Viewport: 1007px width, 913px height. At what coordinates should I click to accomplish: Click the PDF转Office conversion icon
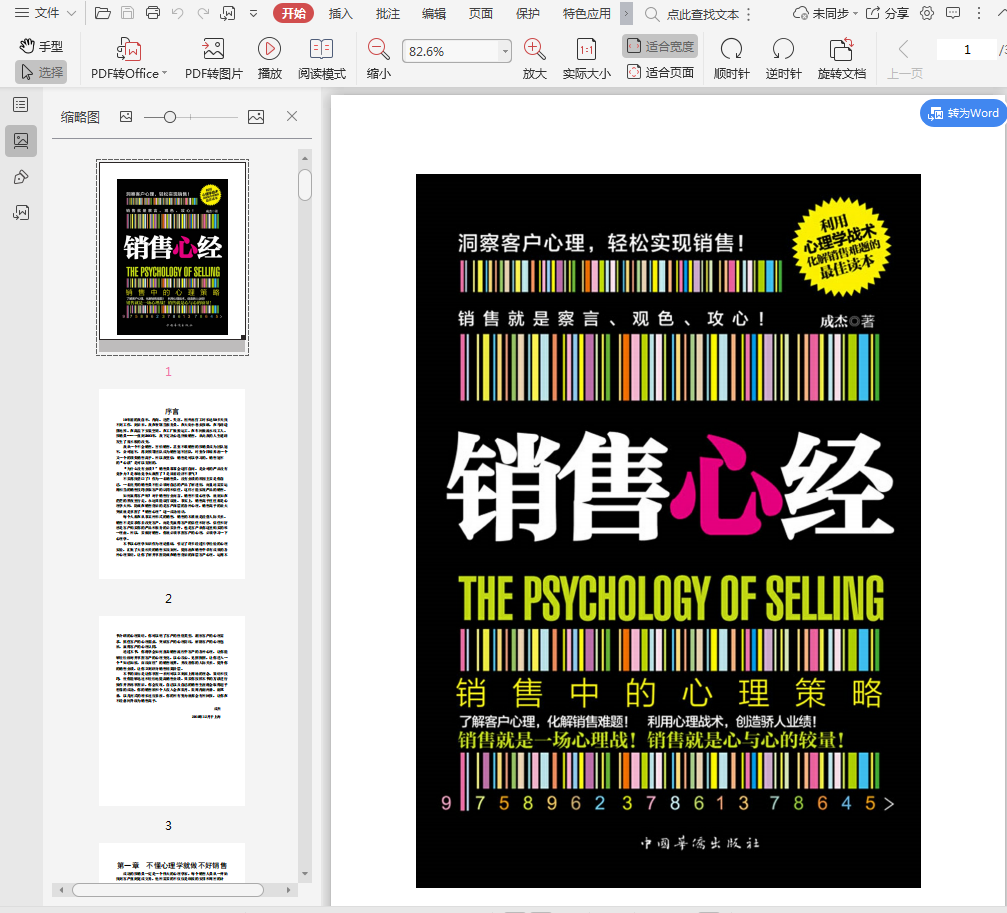129,49
